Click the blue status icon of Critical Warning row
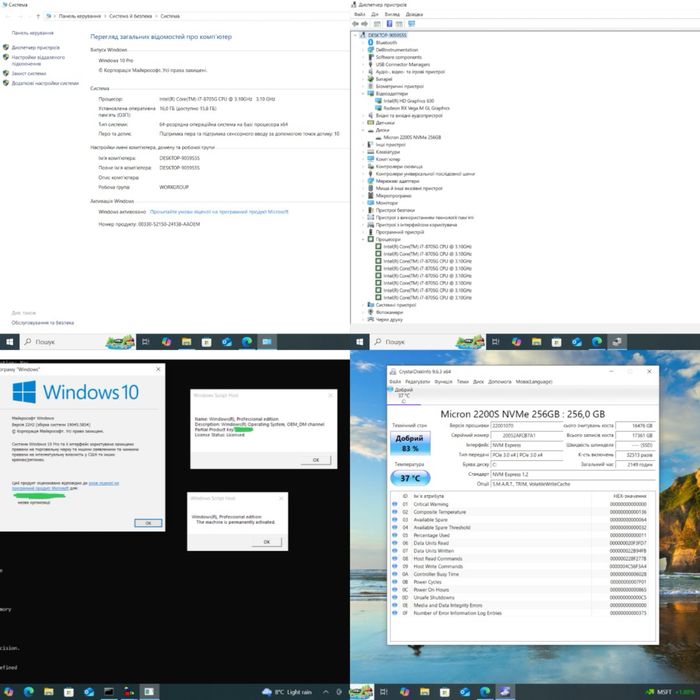700x700 pixels. pos(395,504)
